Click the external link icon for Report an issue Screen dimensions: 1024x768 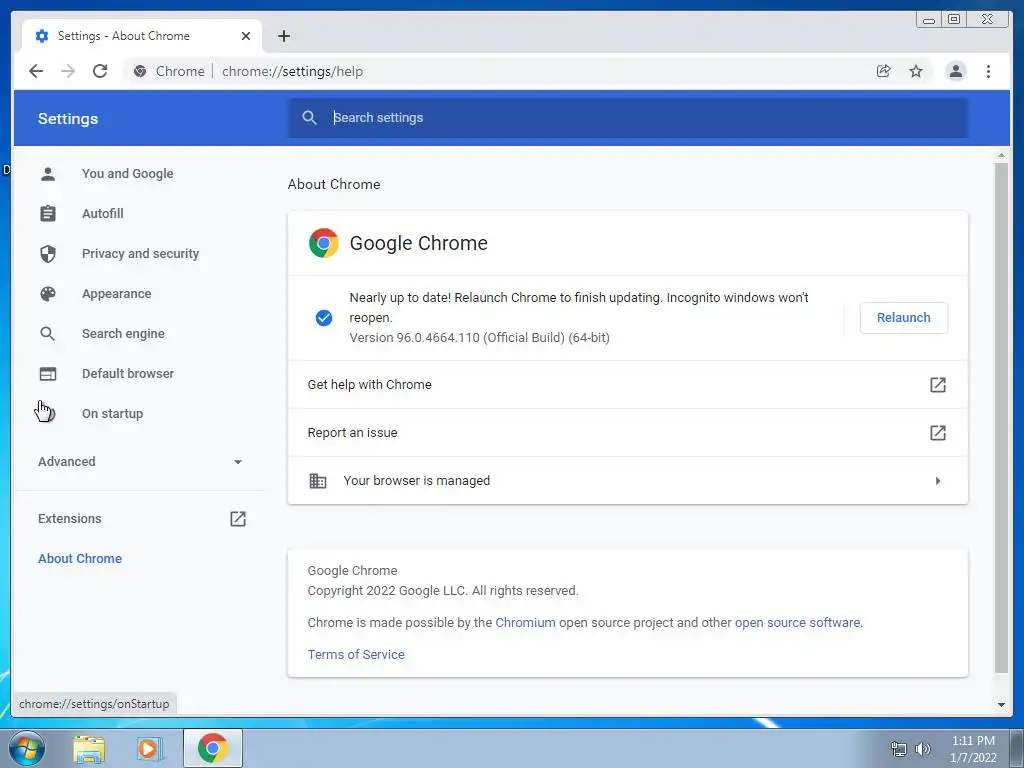coord(938,432)
